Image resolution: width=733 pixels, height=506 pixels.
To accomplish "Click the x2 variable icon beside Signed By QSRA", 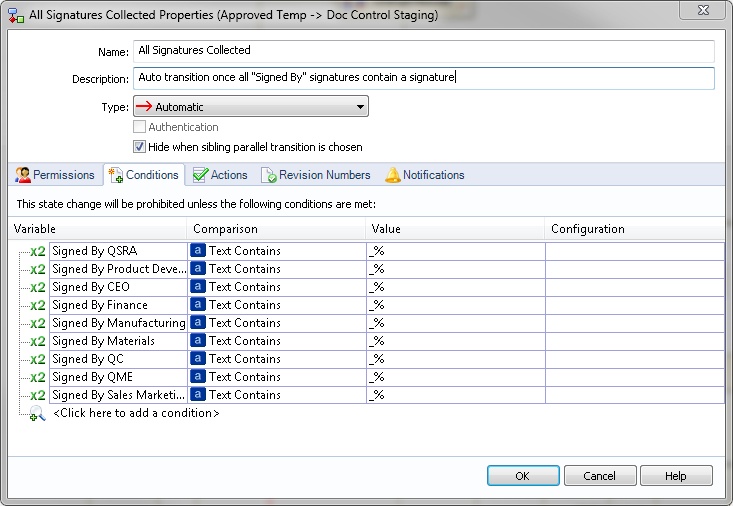I will click(38, 251).
